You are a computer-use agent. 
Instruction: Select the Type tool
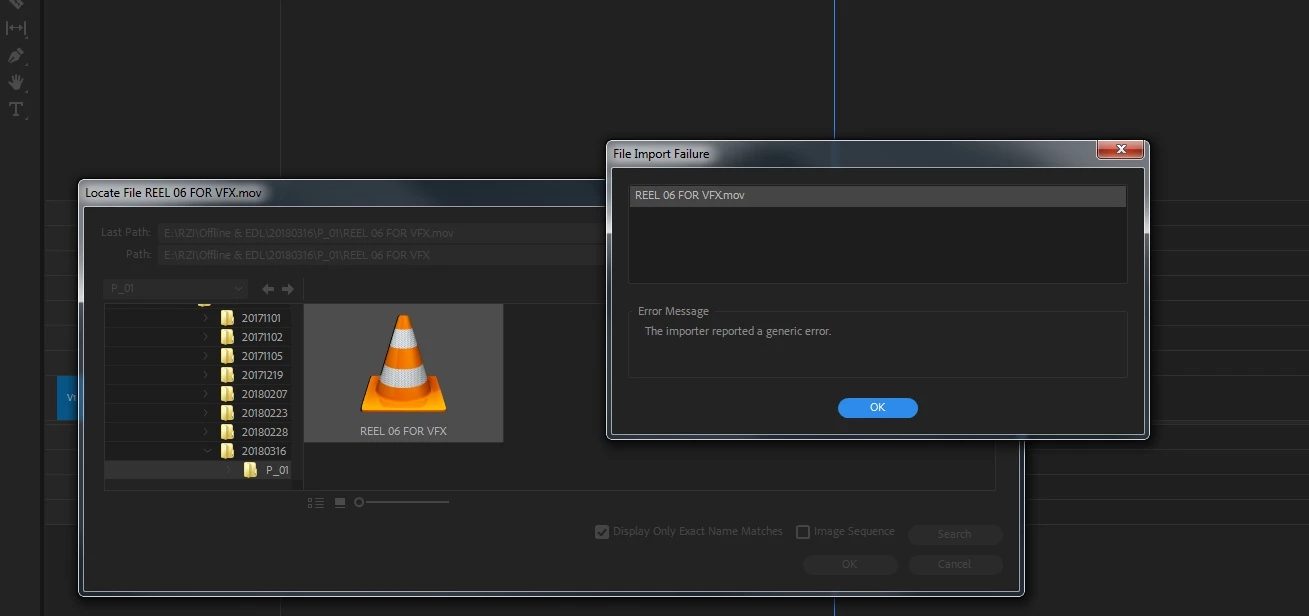[16, 109]
